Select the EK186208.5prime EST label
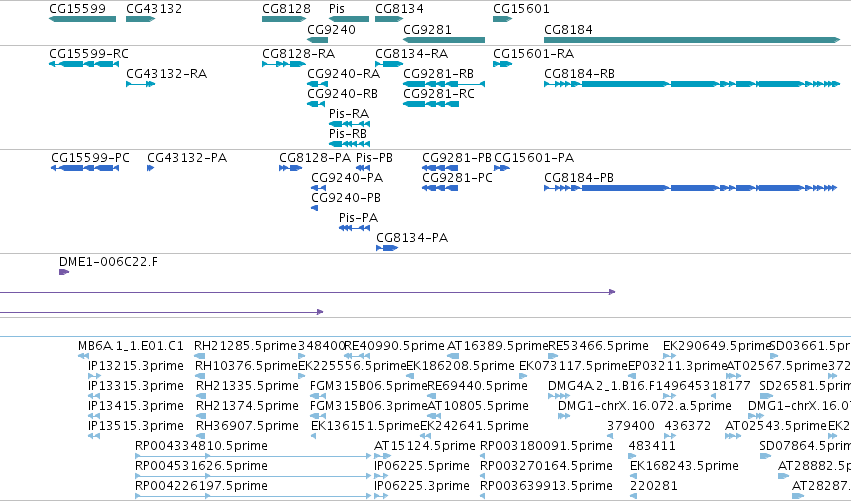This screenshot has height=501, width=851. pos(460,366)
